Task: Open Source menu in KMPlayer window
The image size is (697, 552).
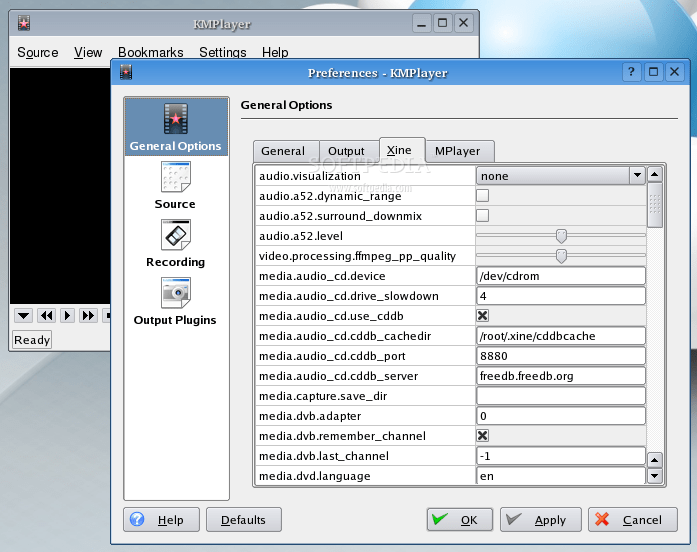Action: click(x=38, y=52)
